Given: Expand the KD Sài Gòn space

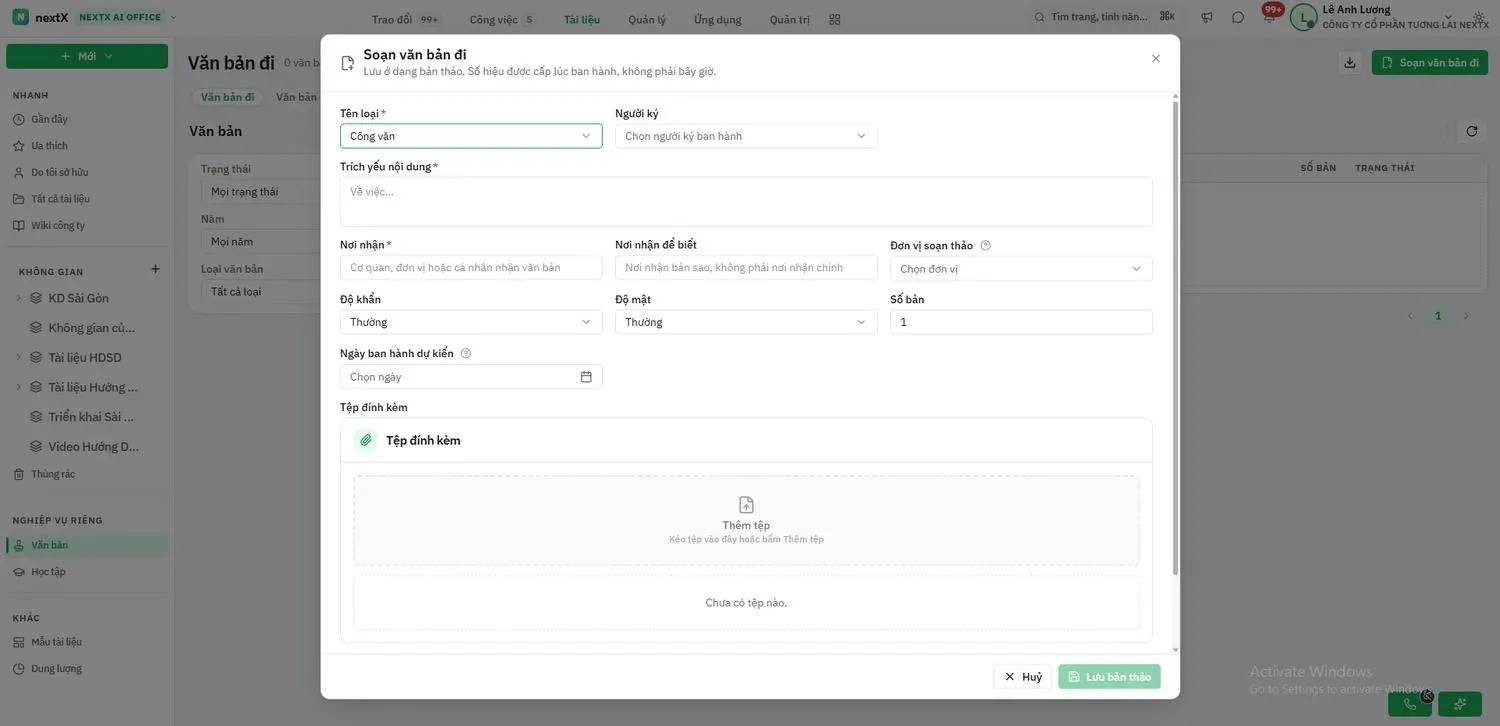Looking at the screenshot, I should [x=18, y=298].
